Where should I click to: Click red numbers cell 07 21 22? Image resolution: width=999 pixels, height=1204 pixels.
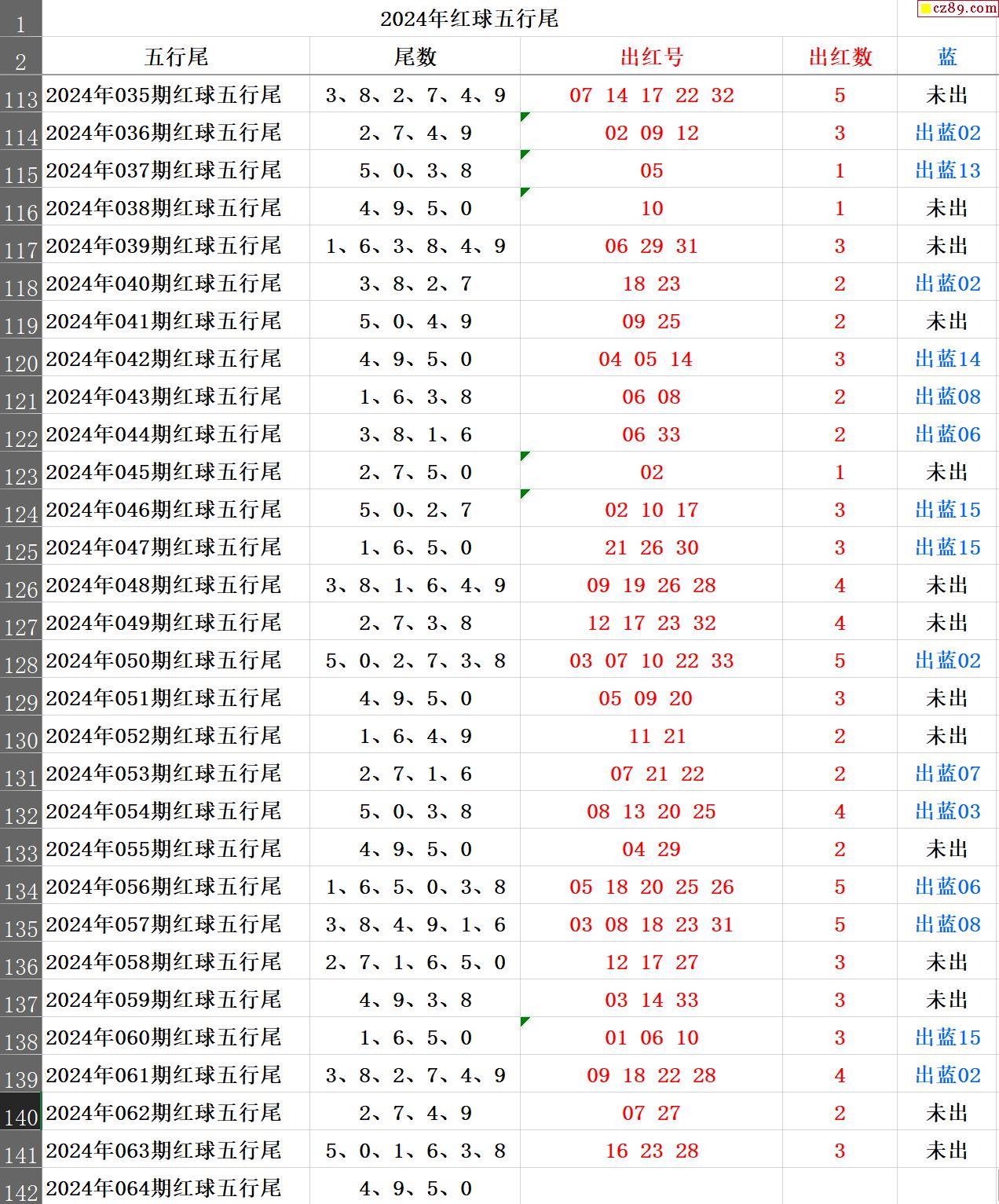click(x=651, y=774)
